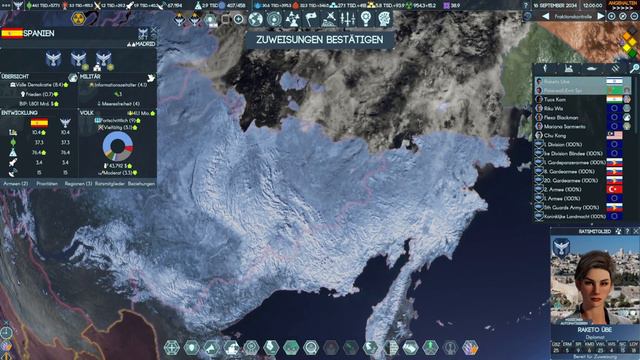Click the Übersicht globe icon

coord(72,78)
